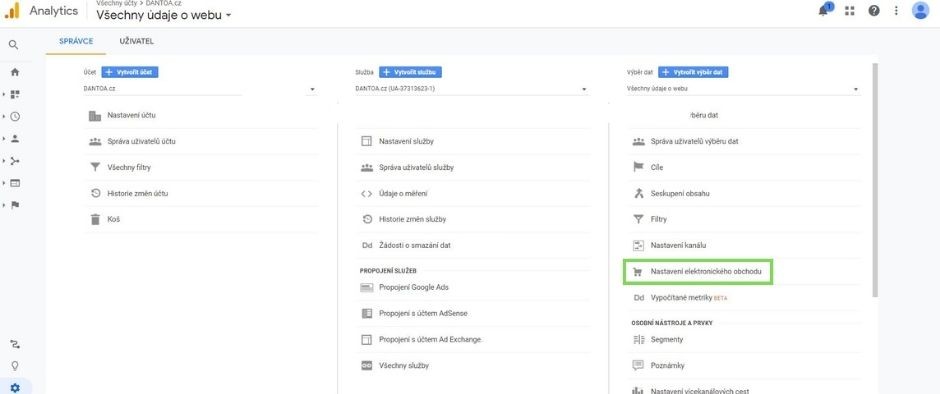Expand Customization sidebar section arrow

coord(4,94)
